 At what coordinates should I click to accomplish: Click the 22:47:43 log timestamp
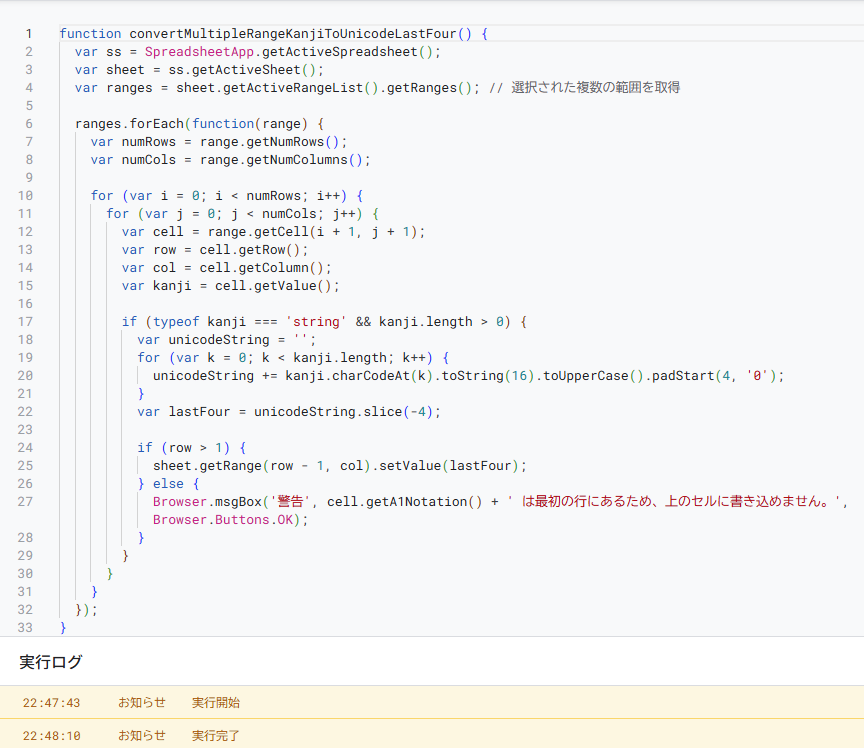pos(51,703)
